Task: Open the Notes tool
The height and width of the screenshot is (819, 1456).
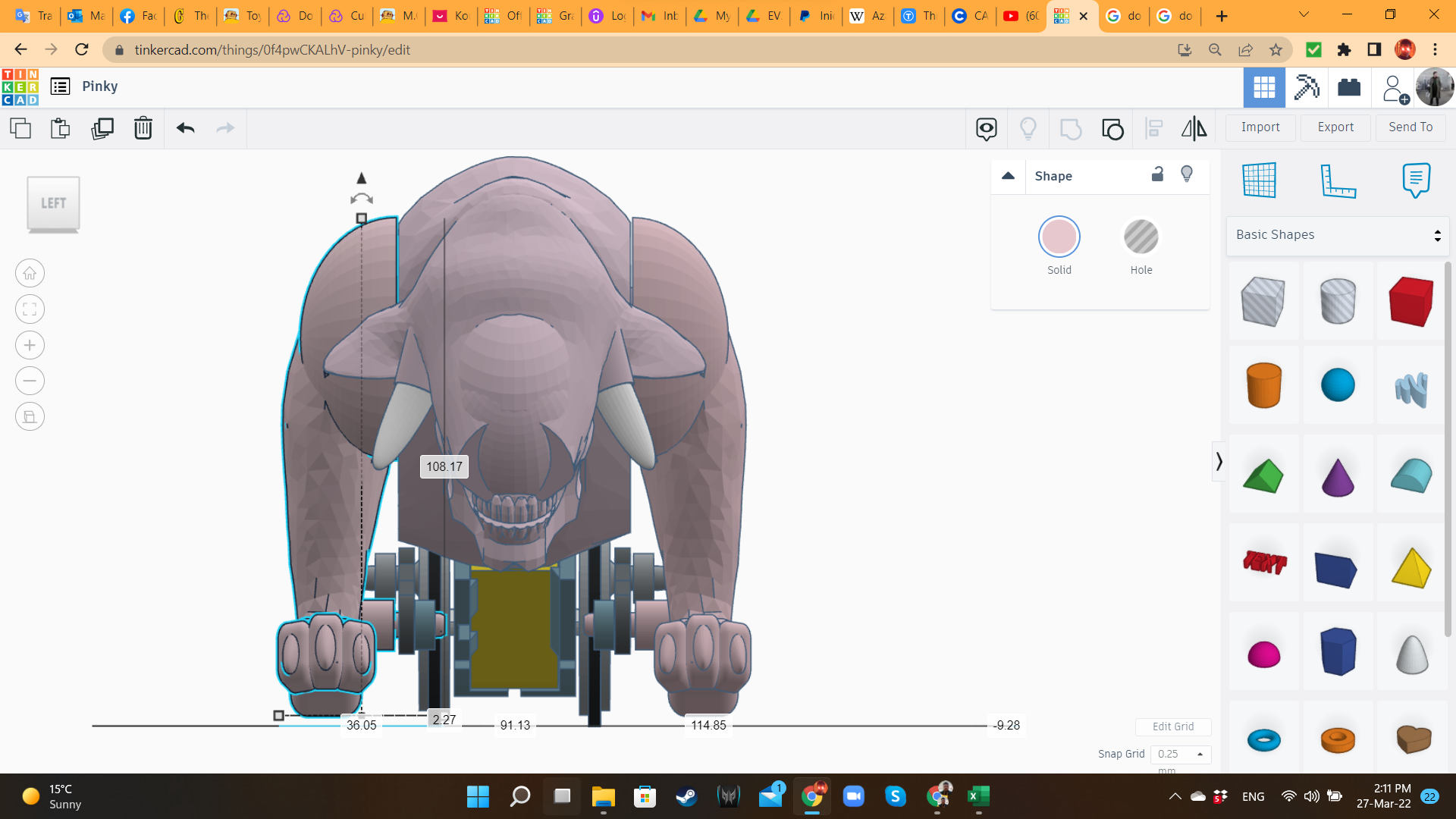Action: pyautogui.click(x=1416, y=180)
